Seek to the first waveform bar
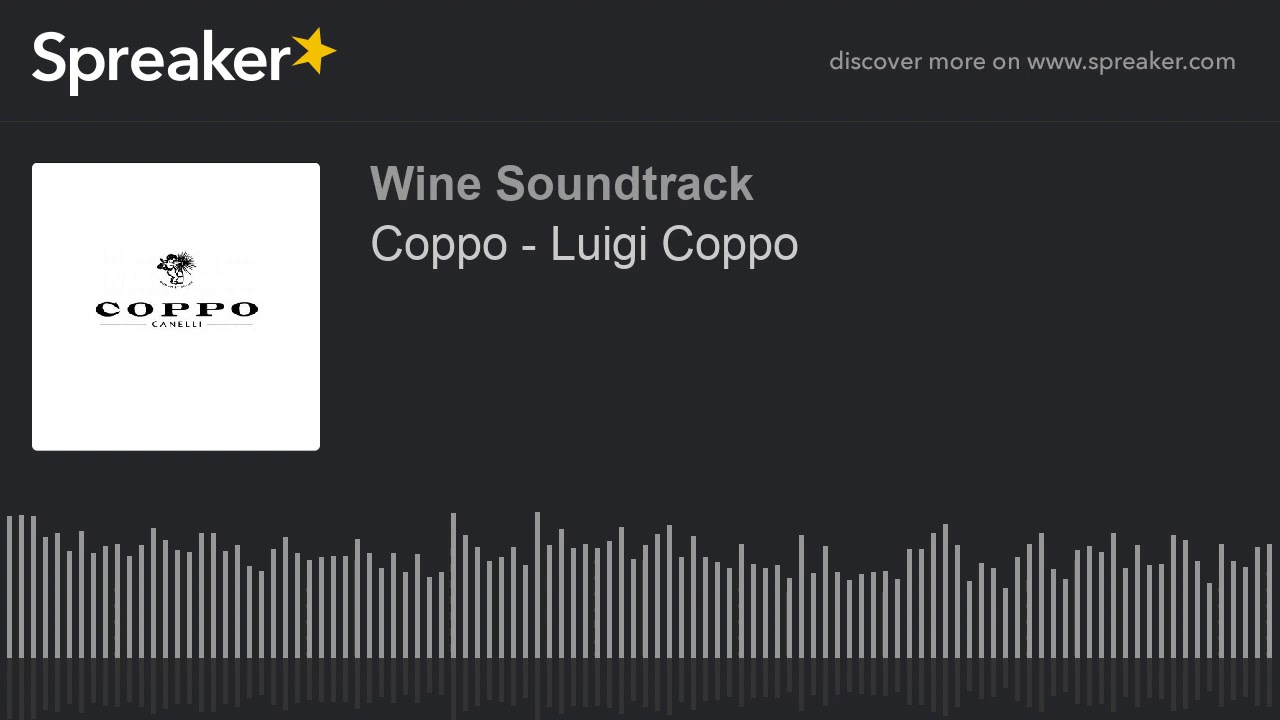1280x720 pixels. (x=9, y=587)
